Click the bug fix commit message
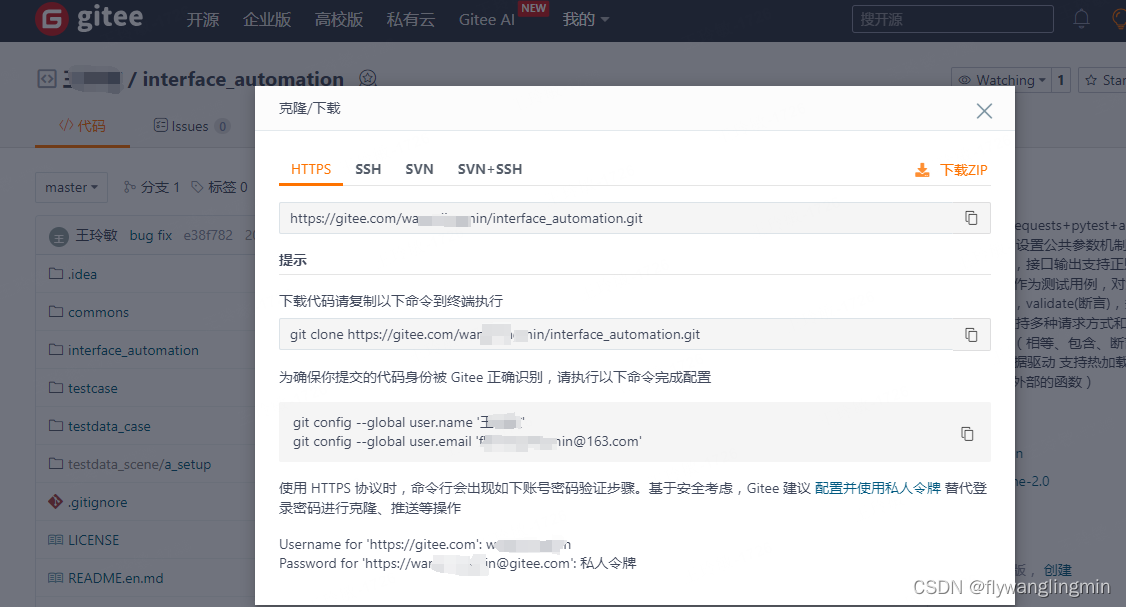The width and height of the screenshot is (1126, 607). pos(151,236)
